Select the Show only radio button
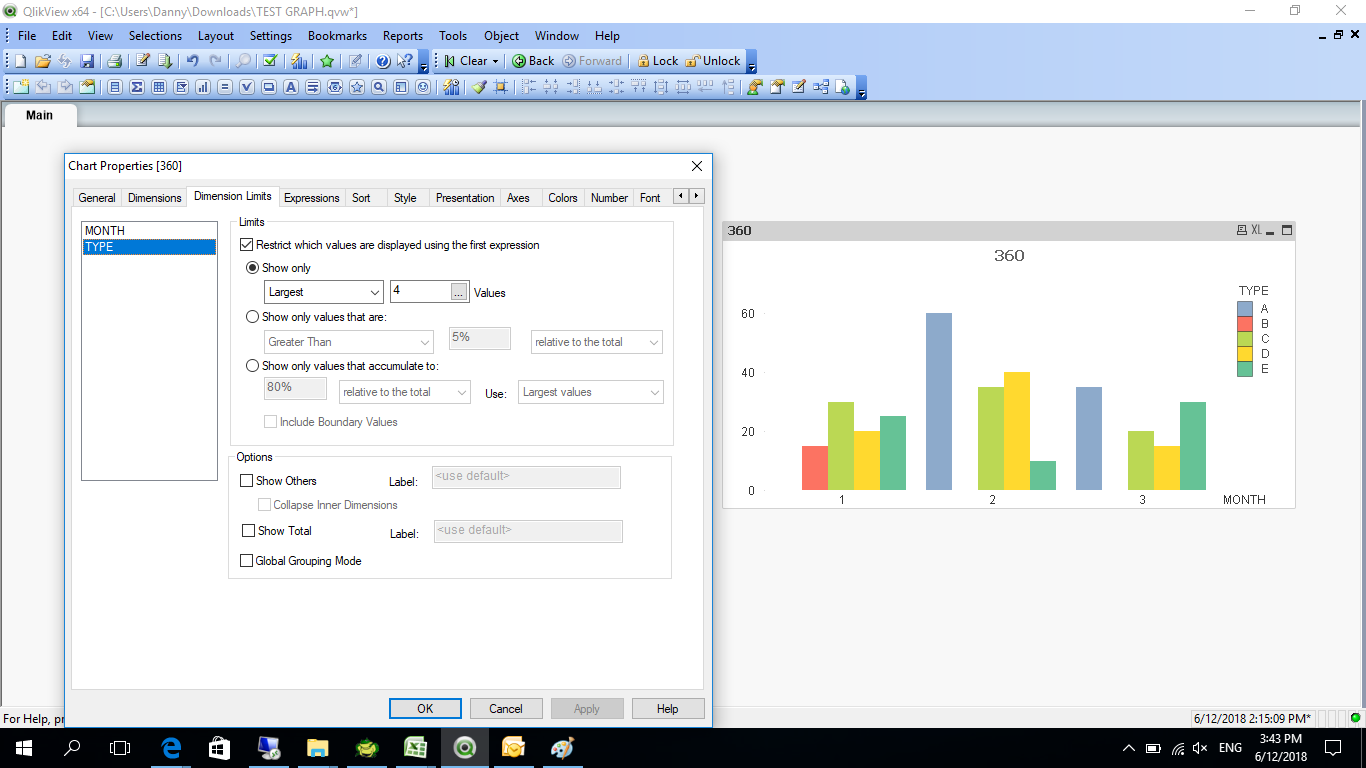This screenshot has width=1366, height=768. tap(252, 268)
